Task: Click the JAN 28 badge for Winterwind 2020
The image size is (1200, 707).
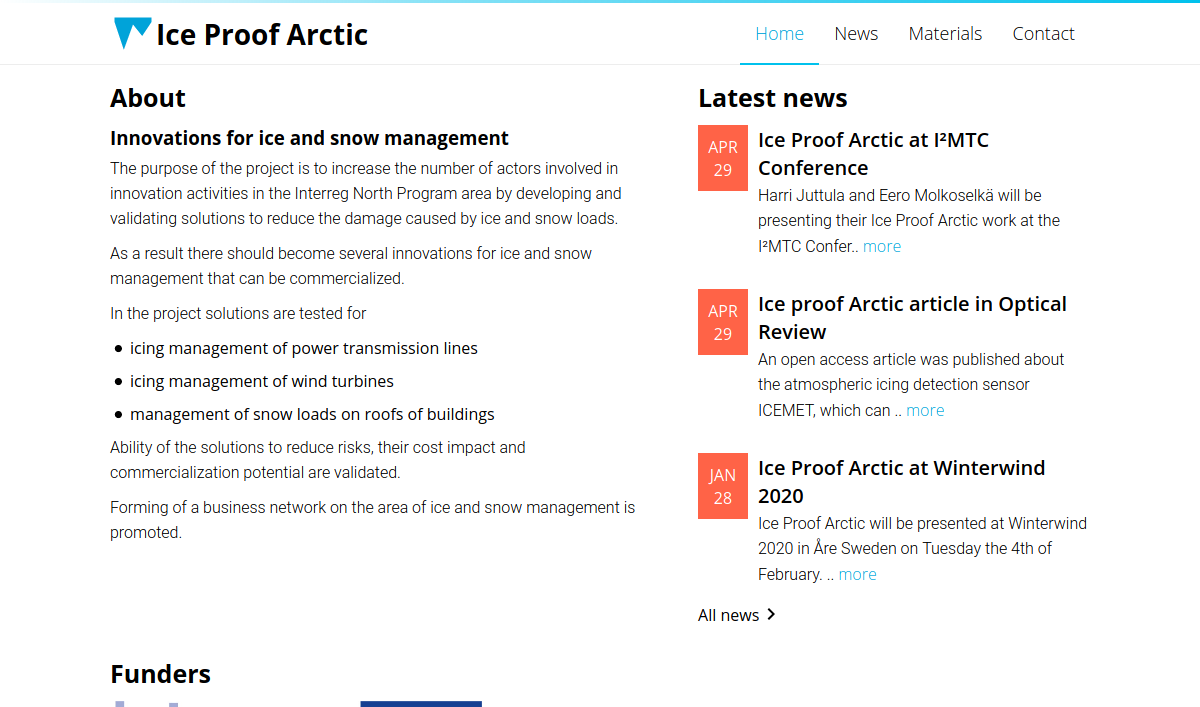Action: (722, 486)
